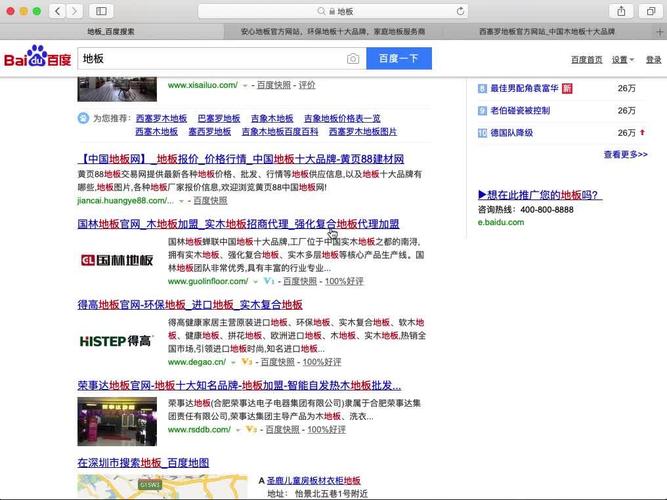Expand dropdown arrow after www.guolinfloor.com
The width and height of the screenshot is (667, 500).
[x=255, y=281]
